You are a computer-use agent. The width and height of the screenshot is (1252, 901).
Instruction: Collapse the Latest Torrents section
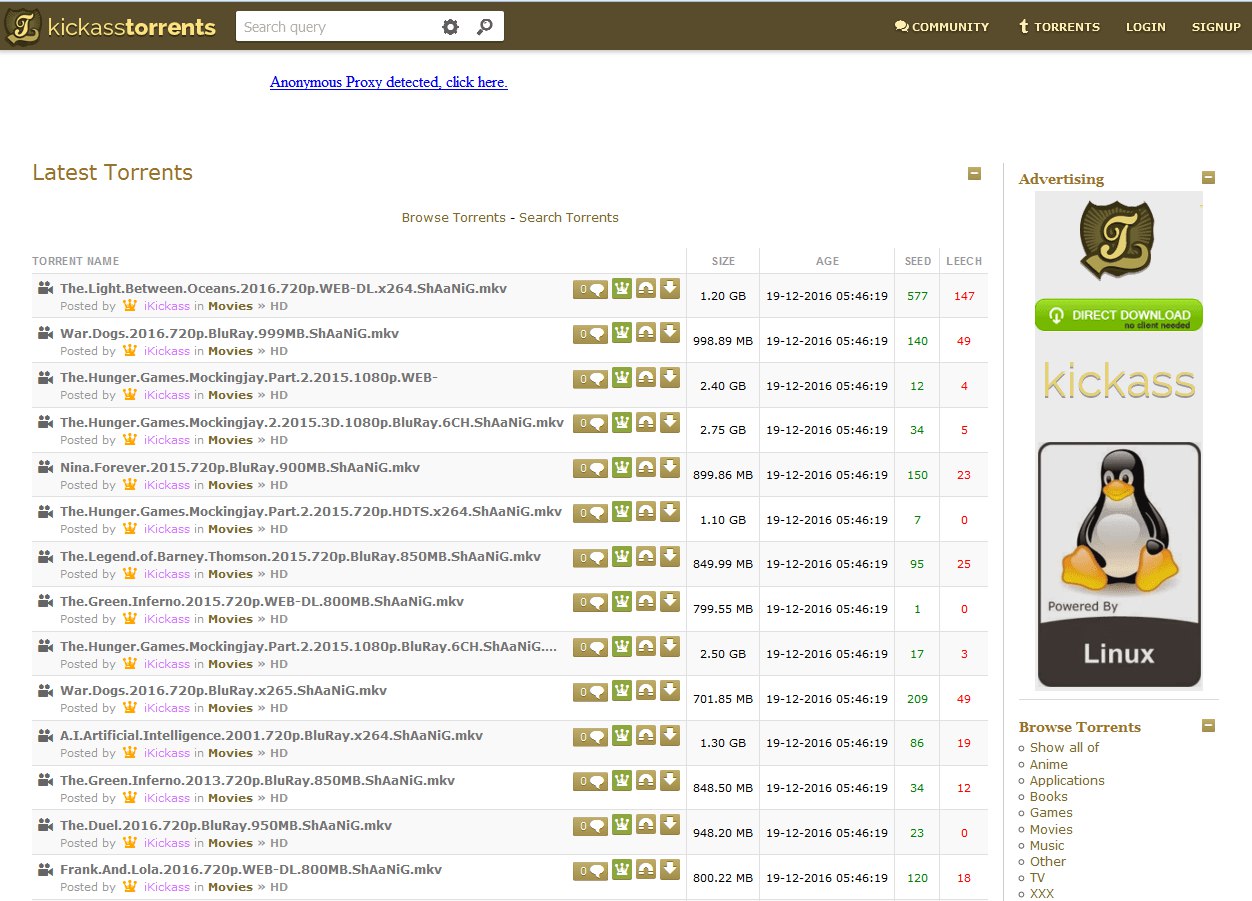point(974,174)
